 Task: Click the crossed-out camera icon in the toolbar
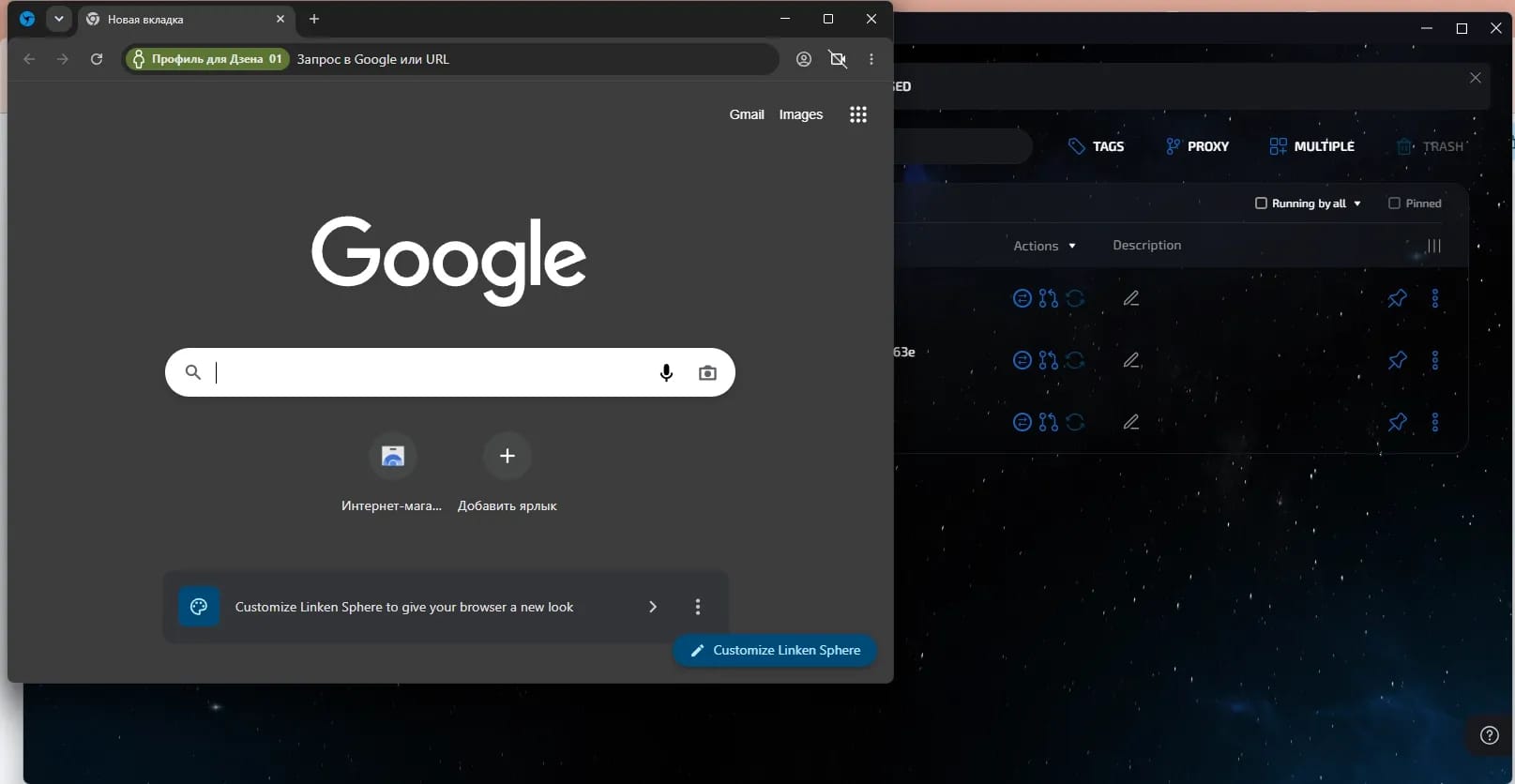pyautogui.click(x=838, y=59)
